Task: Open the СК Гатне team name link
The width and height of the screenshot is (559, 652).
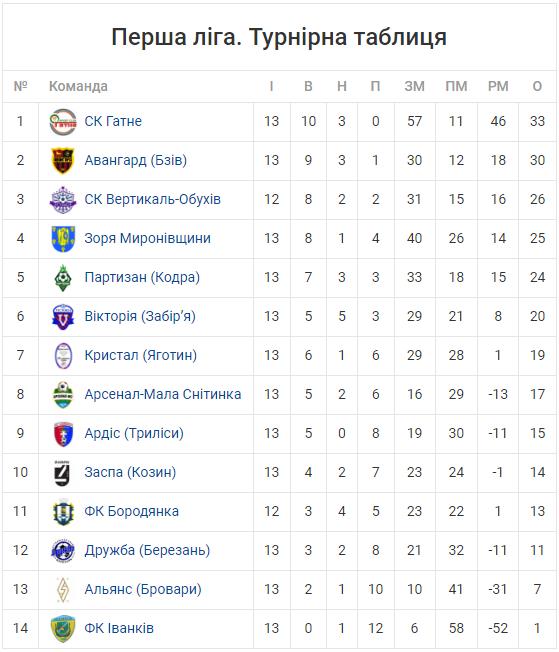Action: [x=113, y=121]
